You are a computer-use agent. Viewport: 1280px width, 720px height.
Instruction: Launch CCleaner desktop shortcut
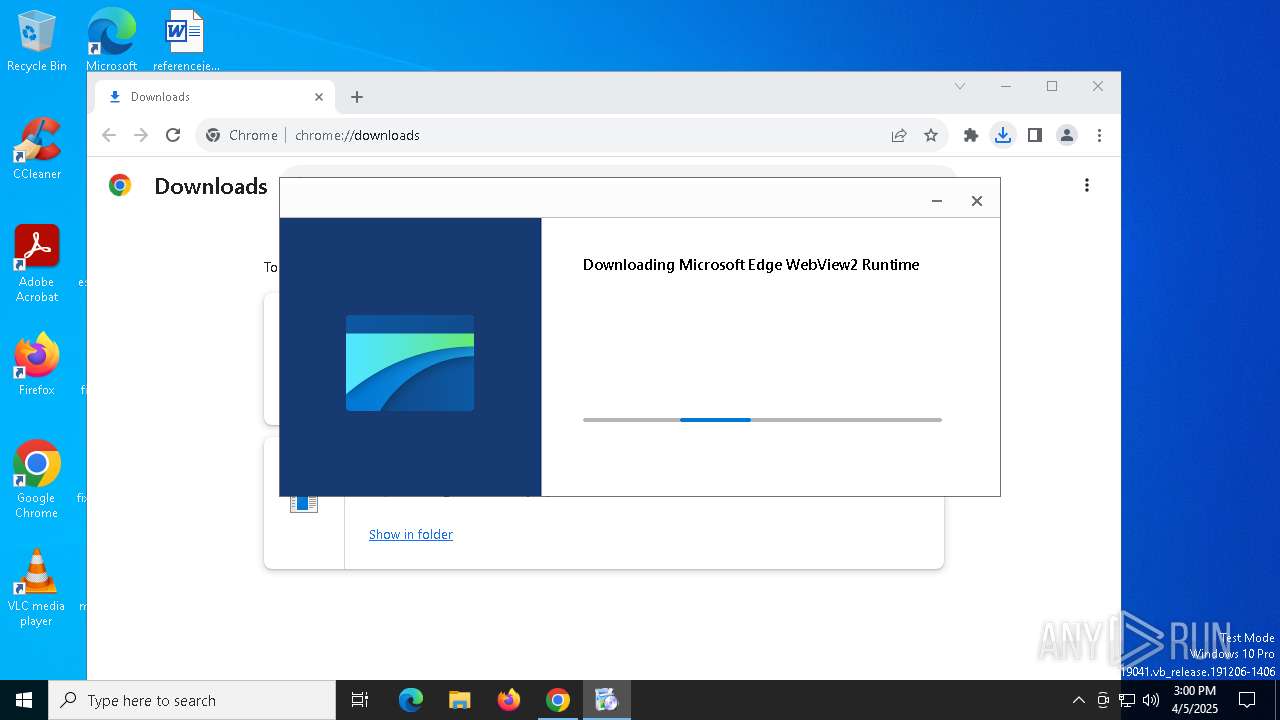tap(37, 149)
